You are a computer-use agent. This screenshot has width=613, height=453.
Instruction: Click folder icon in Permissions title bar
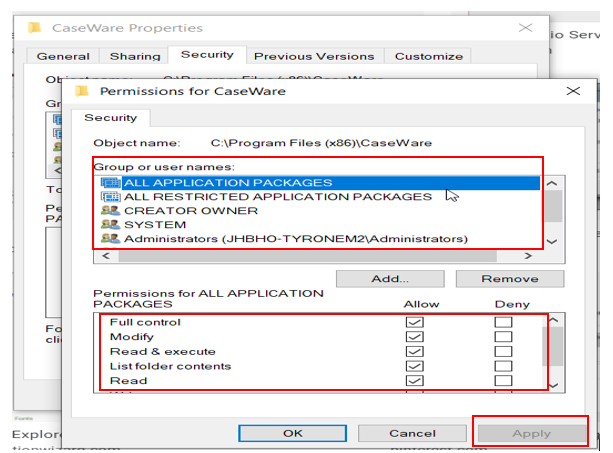tap(82, 91)
